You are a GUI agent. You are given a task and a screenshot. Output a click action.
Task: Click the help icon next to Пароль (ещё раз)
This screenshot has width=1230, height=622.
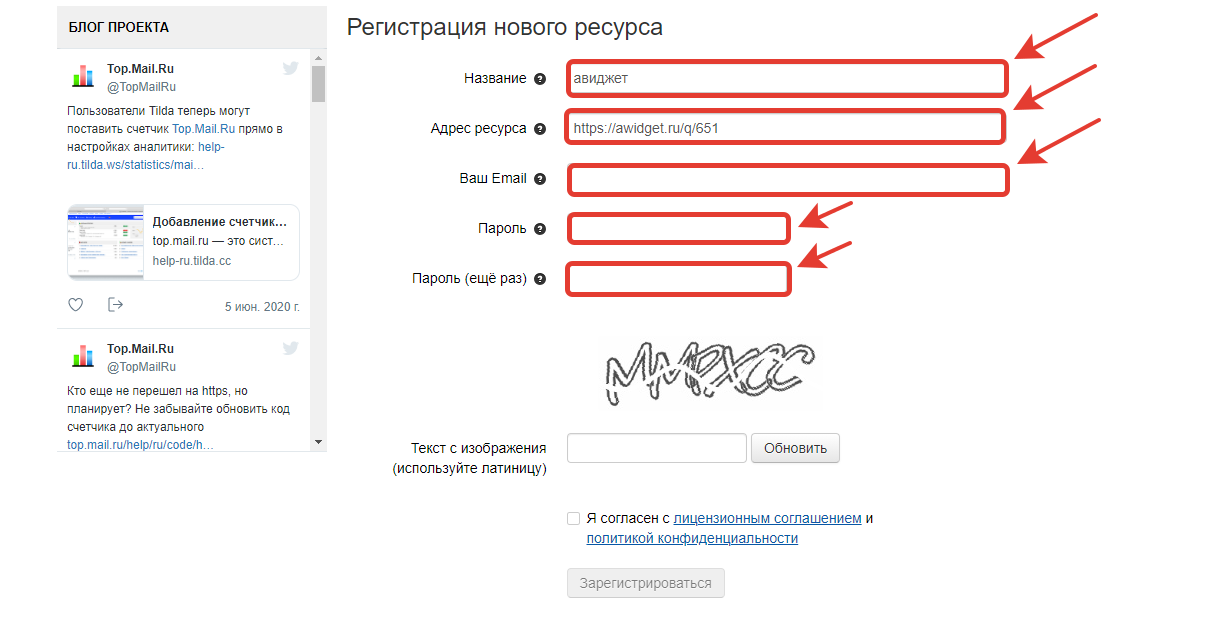coord(540,279)
